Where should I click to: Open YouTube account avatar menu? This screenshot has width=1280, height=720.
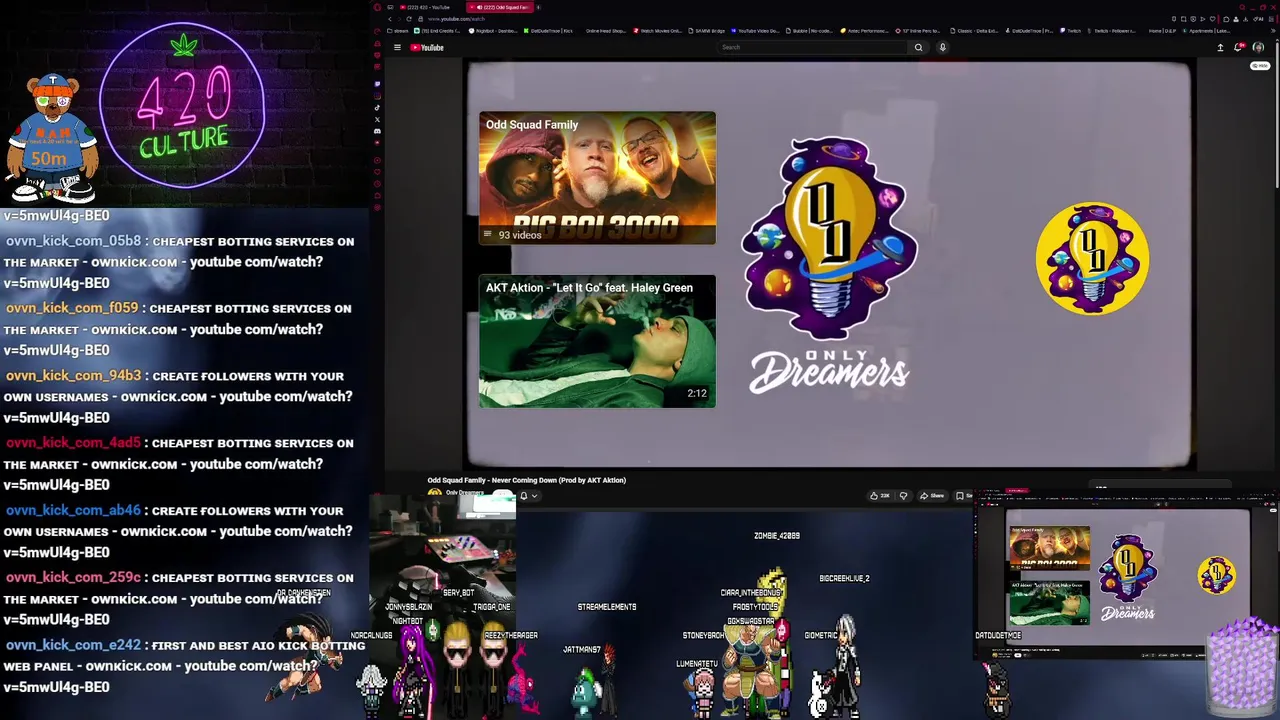tap(1258, 47)
